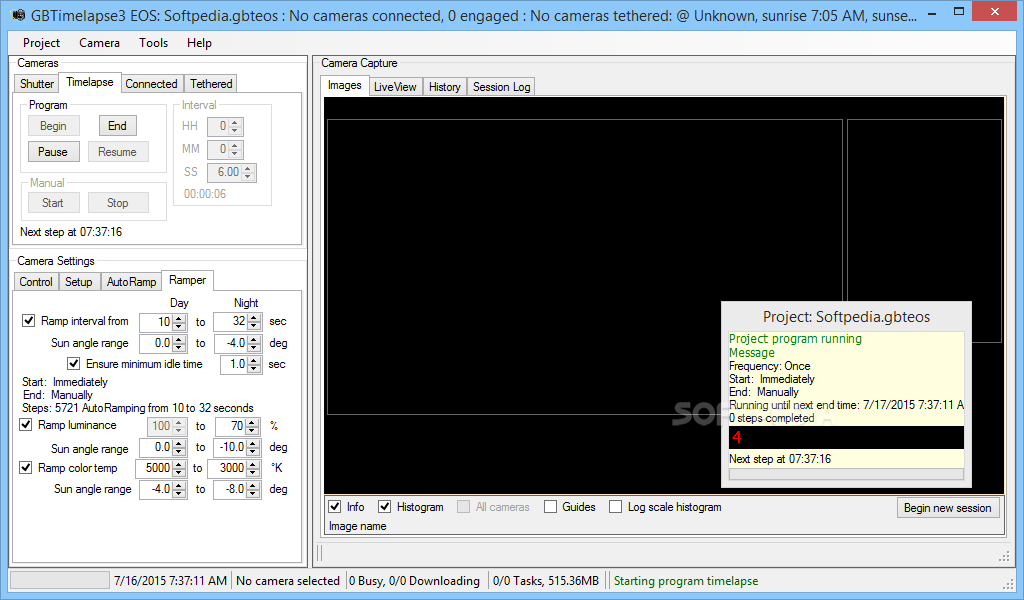Click '0/0 Tasks, 515.36MB' status entry

click(546, 581)
